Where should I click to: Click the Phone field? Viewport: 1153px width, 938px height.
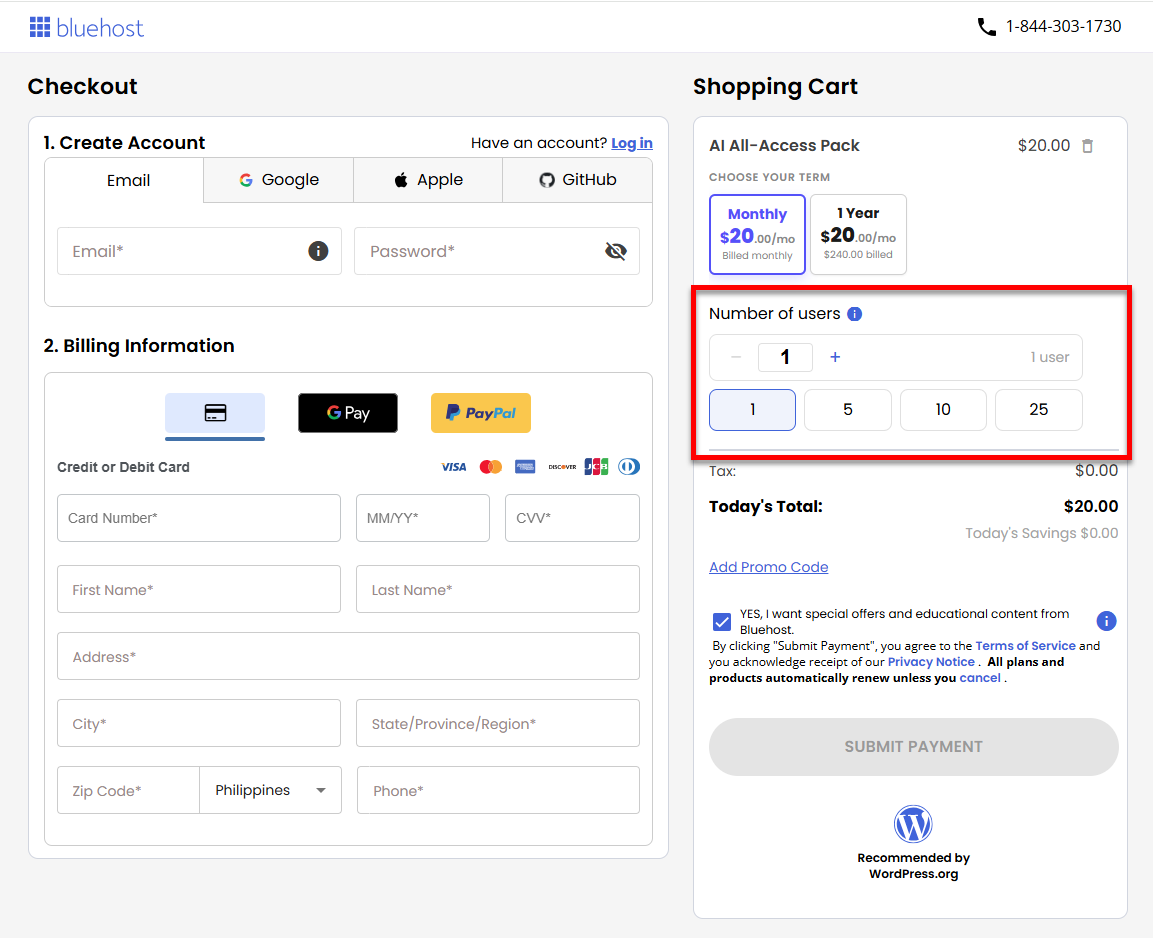pos(498,790)
